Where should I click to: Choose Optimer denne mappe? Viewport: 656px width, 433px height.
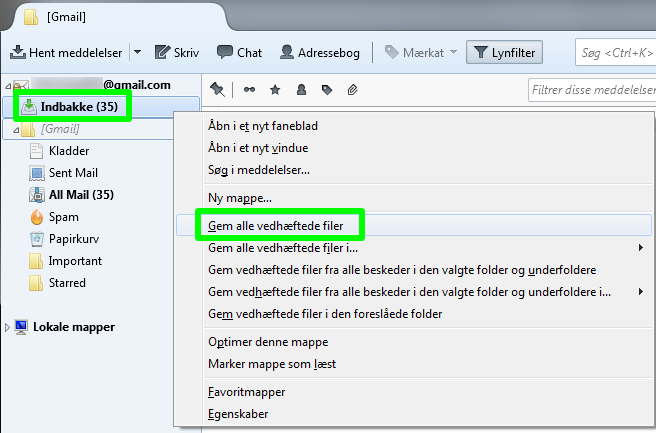click(414, 342)
